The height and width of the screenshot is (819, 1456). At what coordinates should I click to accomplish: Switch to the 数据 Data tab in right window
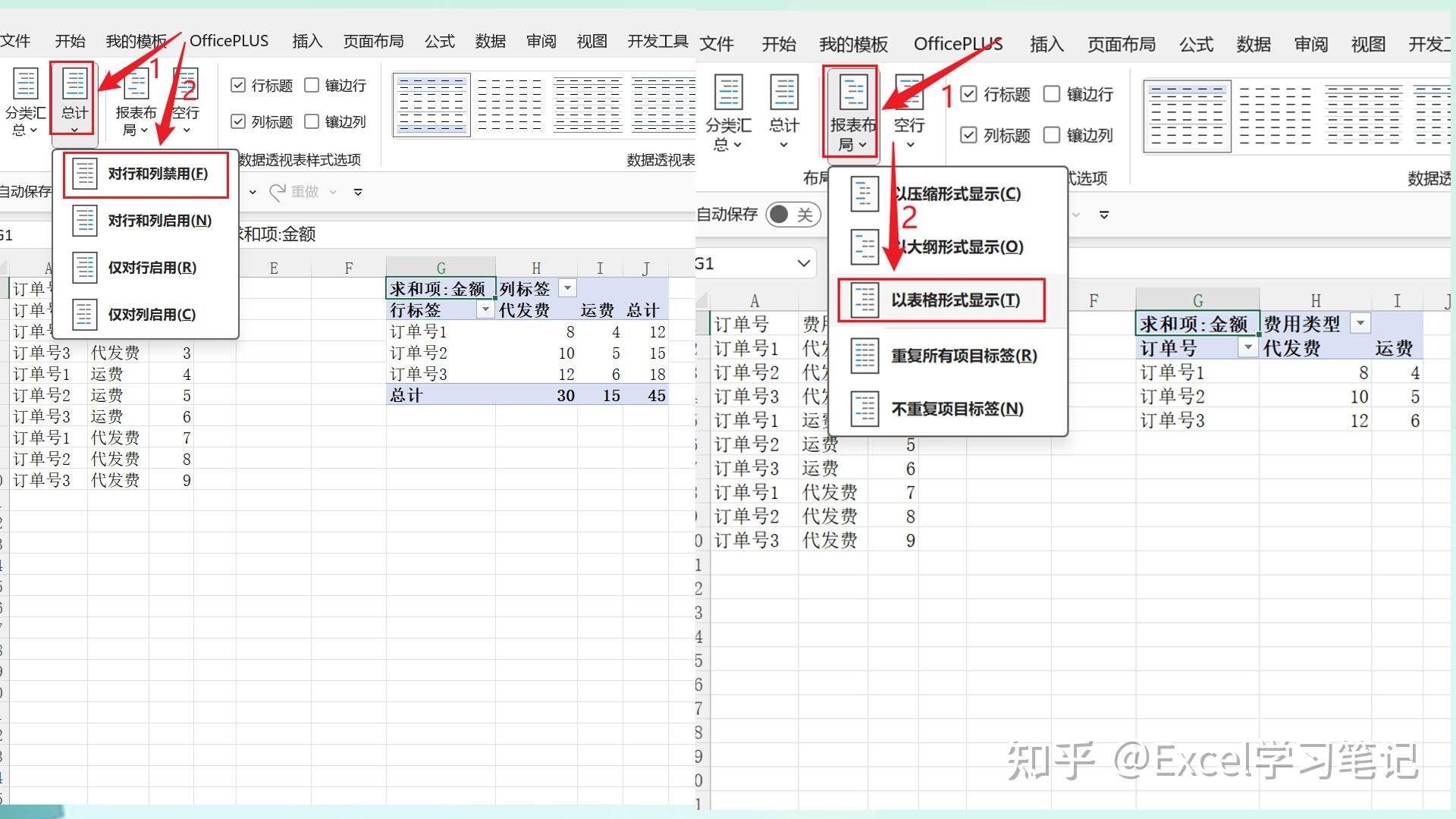click(1254, 44)
